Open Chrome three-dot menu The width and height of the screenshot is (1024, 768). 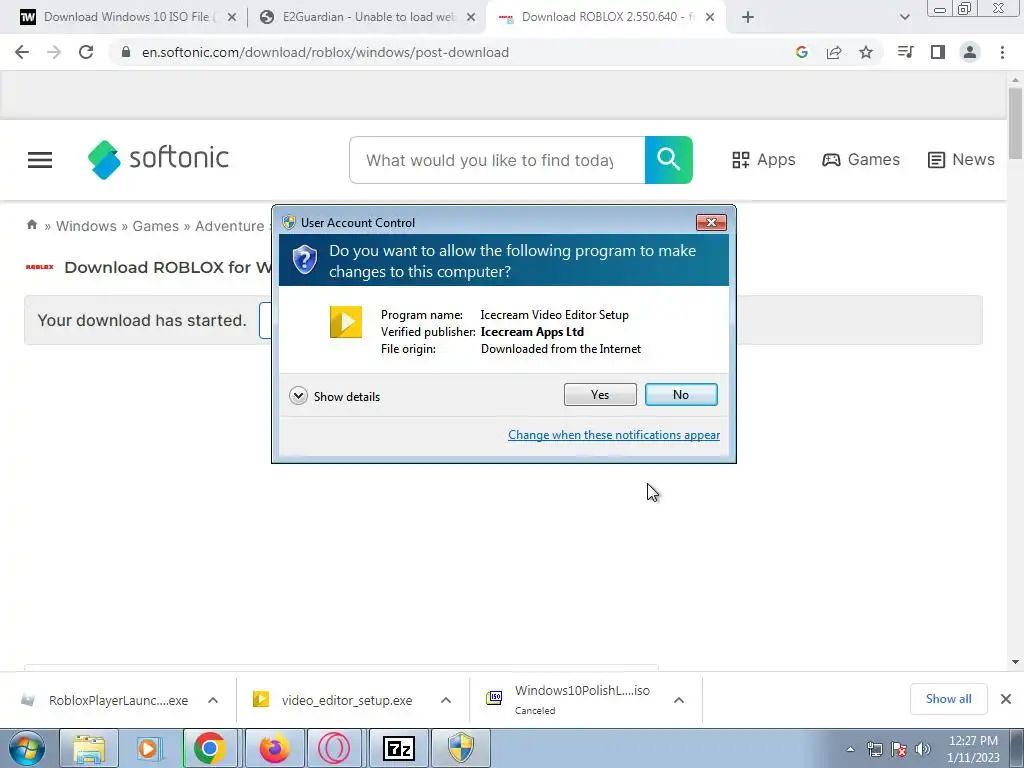point(1002,52)
